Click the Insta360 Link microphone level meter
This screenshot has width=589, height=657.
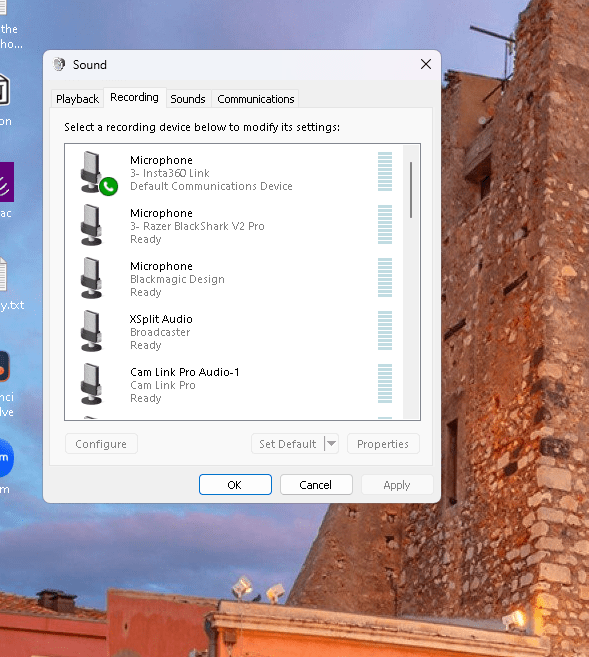(x=385, y=171)
